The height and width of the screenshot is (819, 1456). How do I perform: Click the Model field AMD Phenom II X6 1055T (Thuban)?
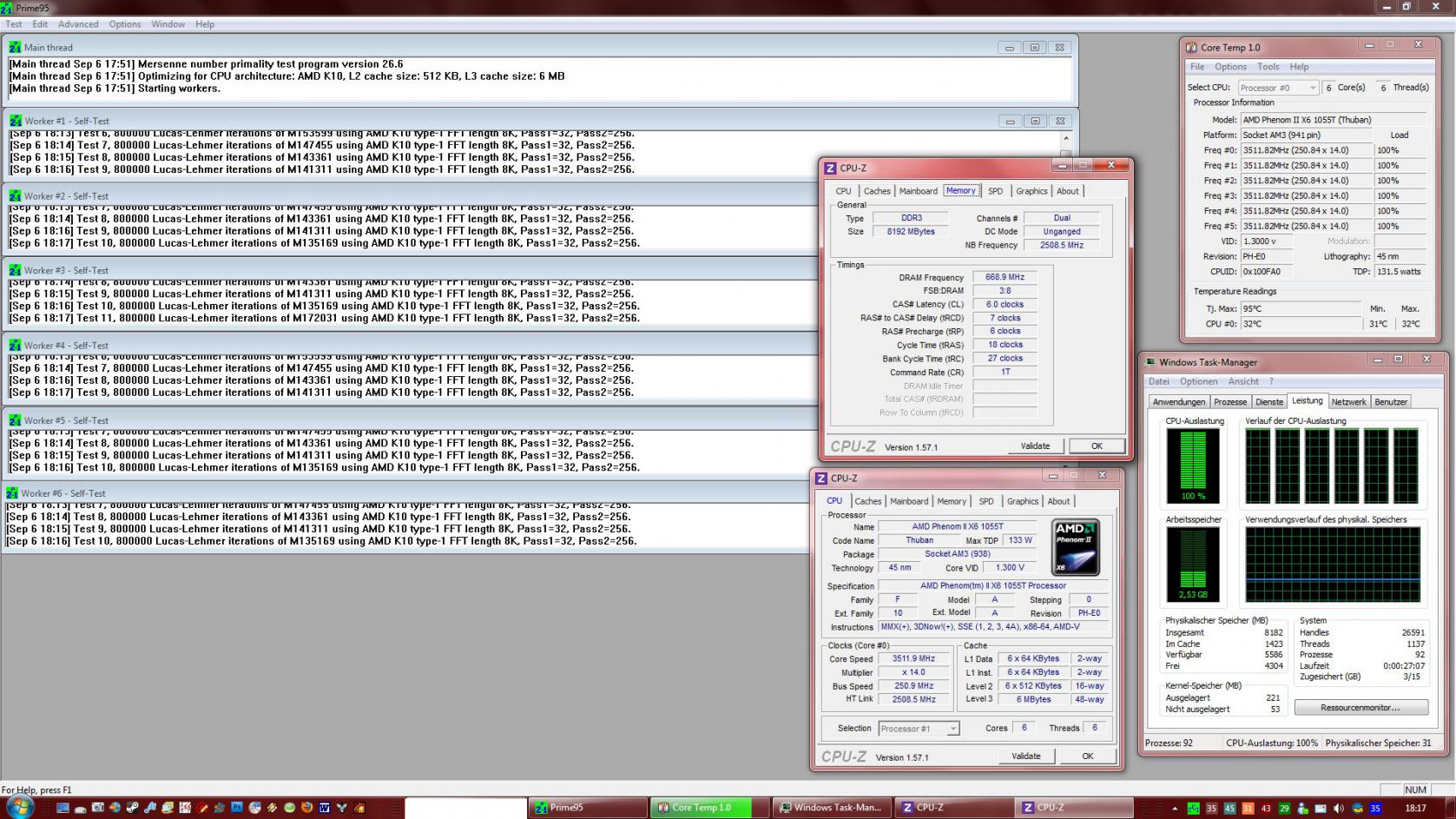[x=1333, y=120]
